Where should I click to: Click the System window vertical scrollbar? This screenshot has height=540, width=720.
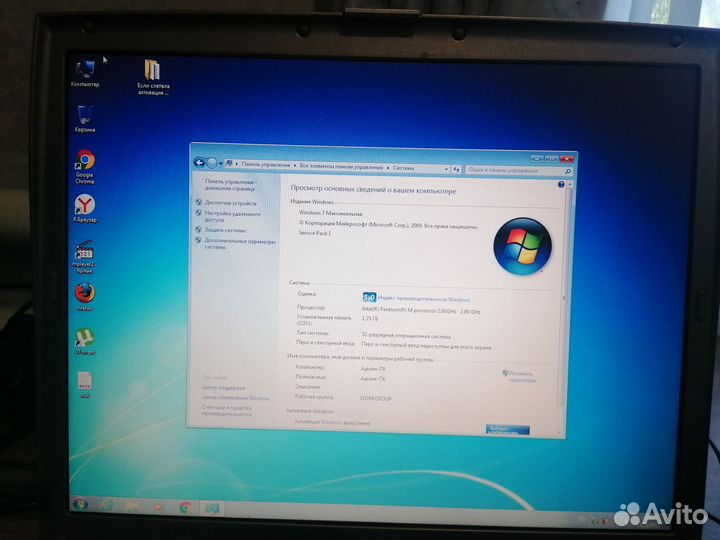pyautogui.click(x=565, y=298)
